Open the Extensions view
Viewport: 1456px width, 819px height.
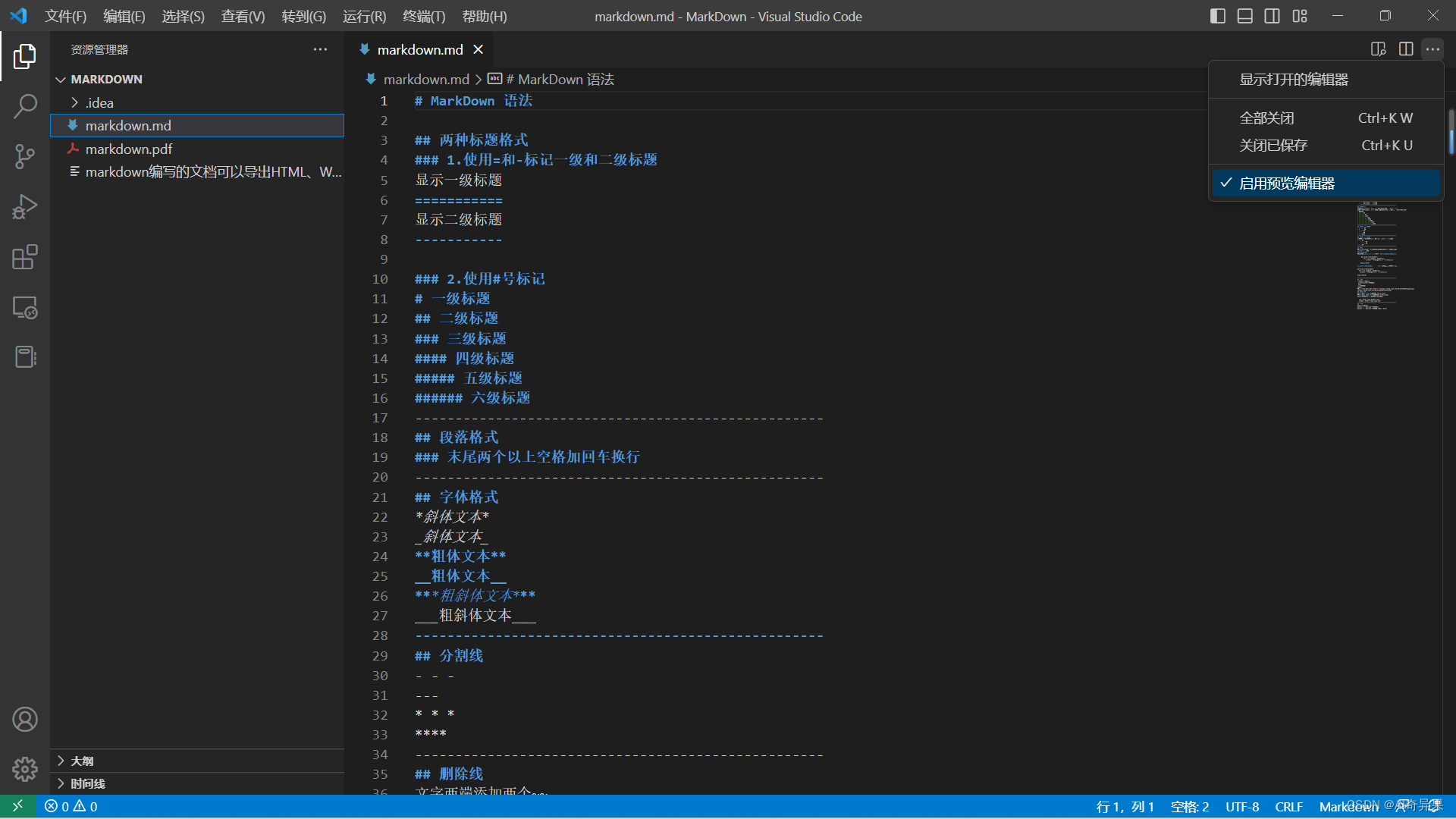pos(25,257)
